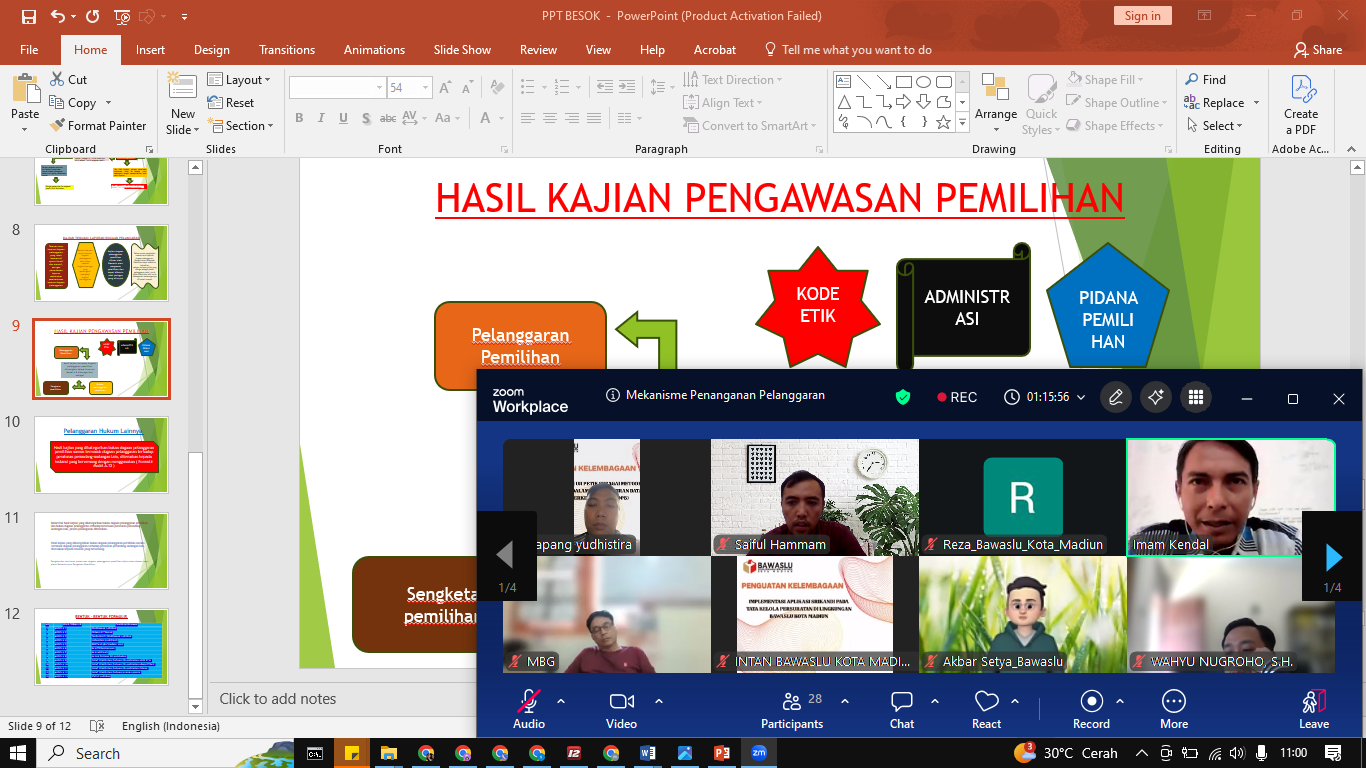Open the spell check status bar icon

(x=96, y=726)
